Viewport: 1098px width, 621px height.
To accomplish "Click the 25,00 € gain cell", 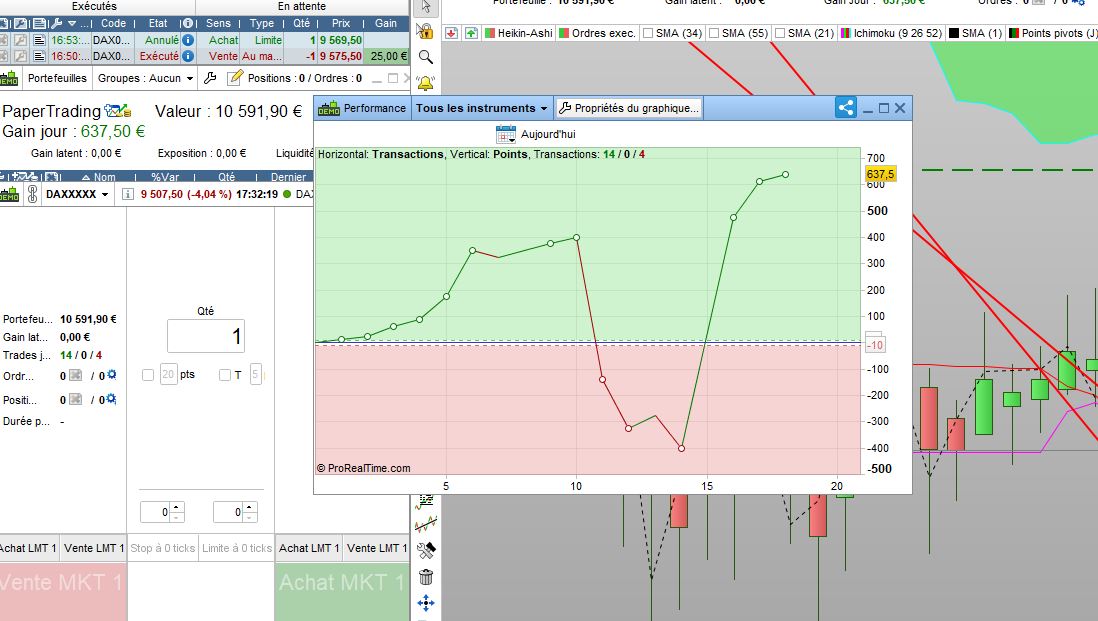I will click(x=388, y=56).
